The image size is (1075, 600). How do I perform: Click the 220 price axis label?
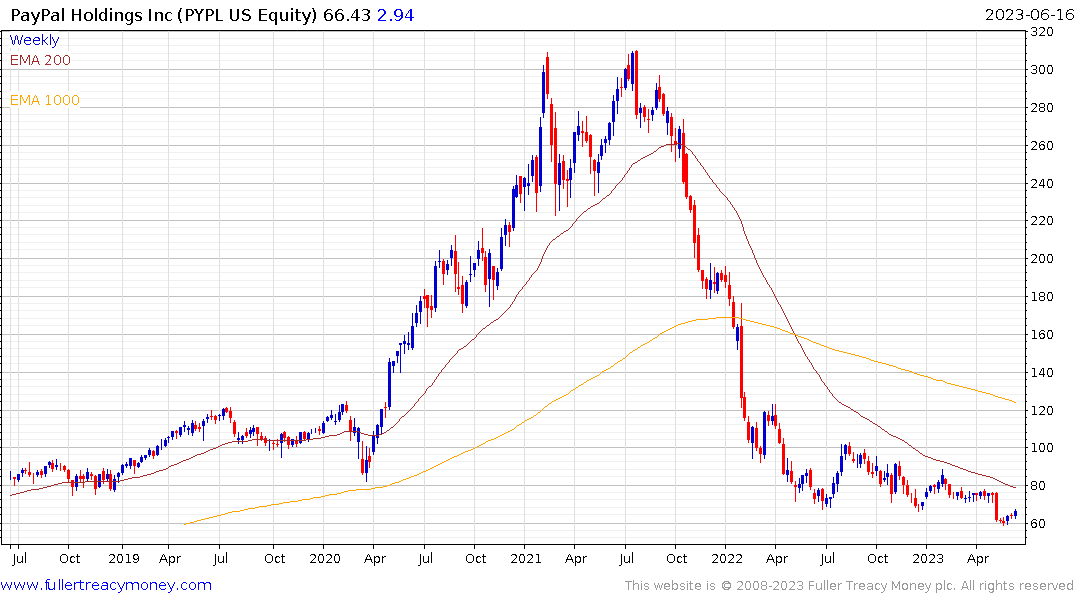tap(1042, 221)
